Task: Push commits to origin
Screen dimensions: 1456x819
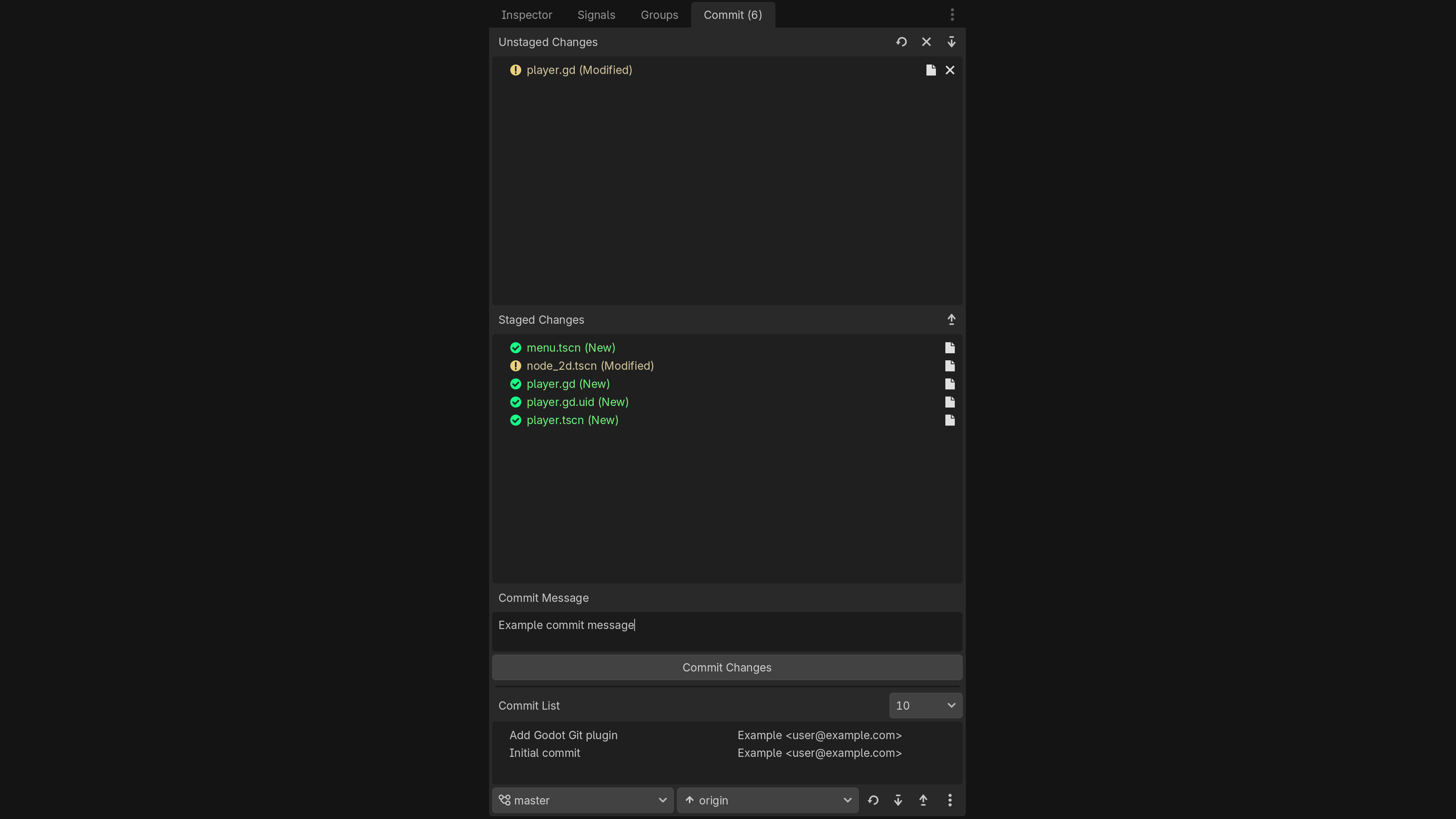Action: click(923, 801)
